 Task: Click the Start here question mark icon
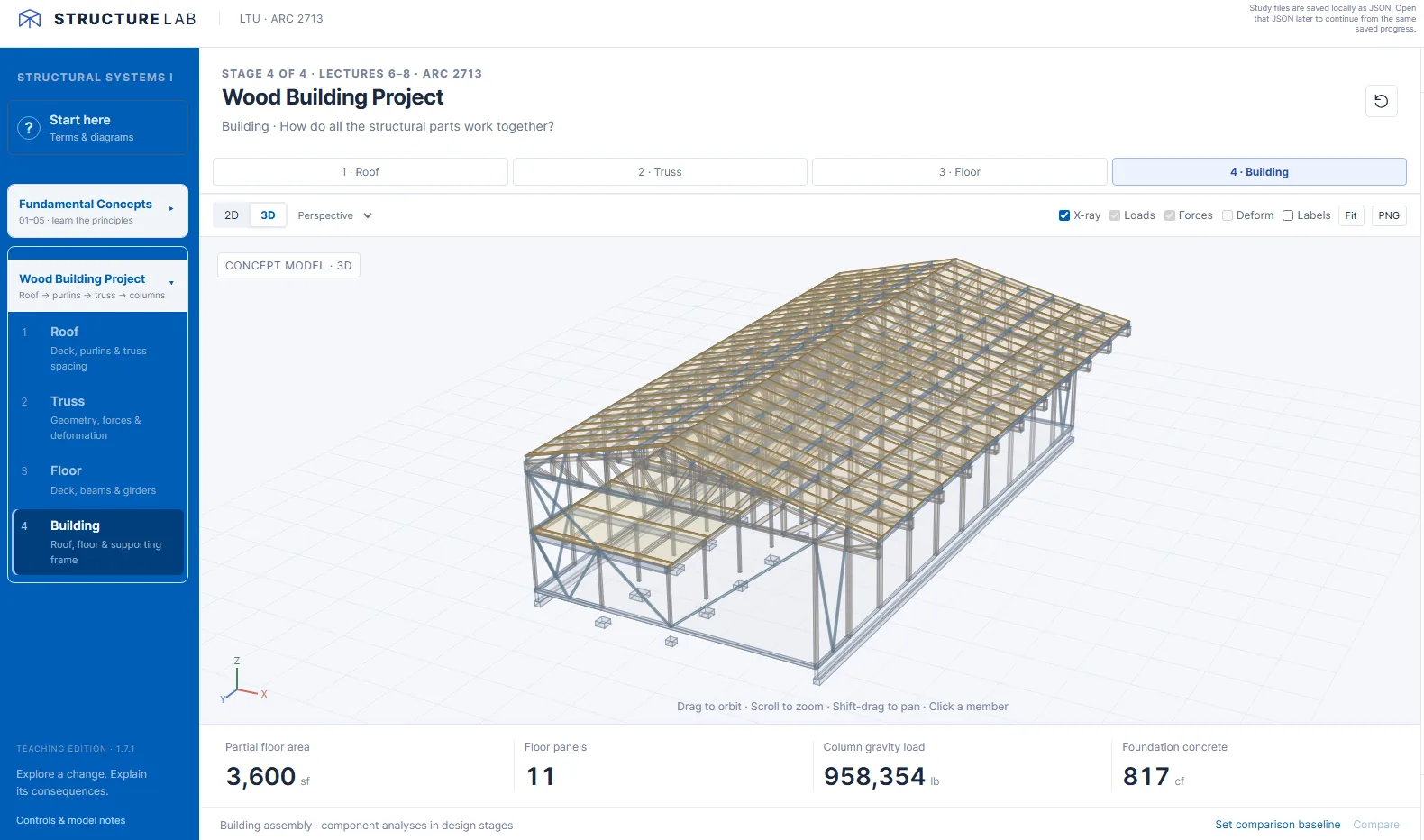(x=29, y=128)
